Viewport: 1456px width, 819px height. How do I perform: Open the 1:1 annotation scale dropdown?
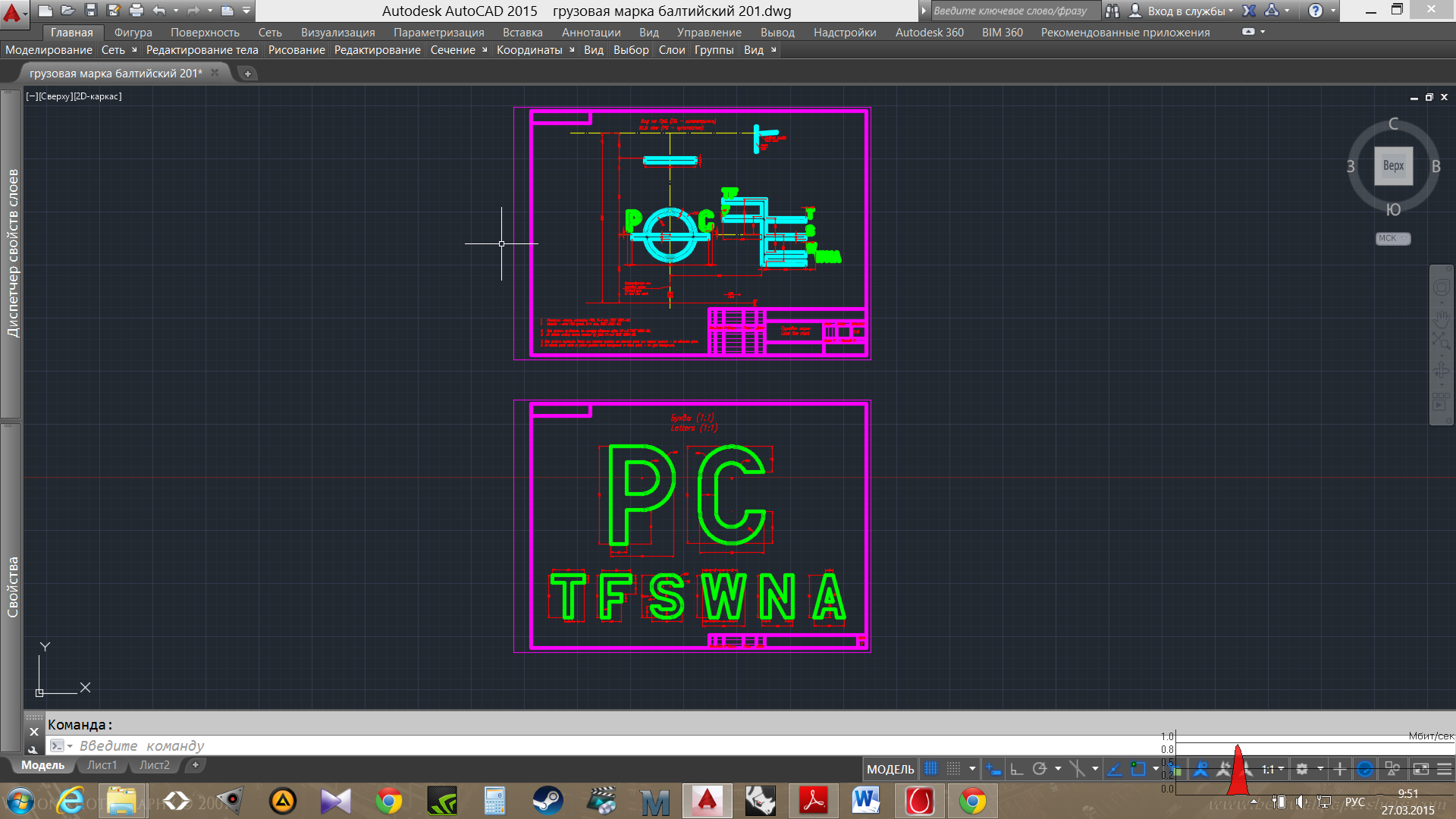tap(1272, 769)
